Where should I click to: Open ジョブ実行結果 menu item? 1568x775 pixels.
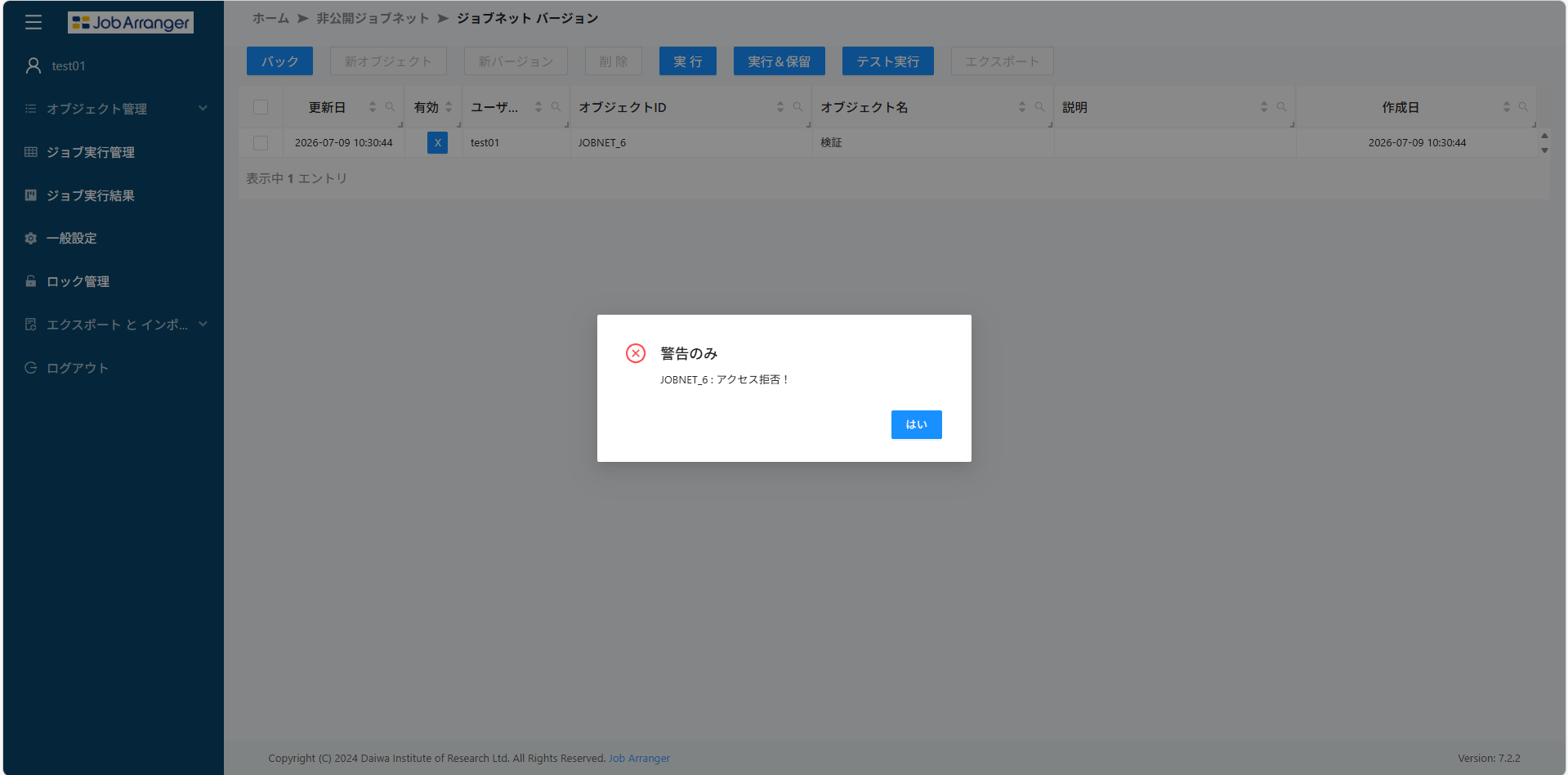tap(114, 195)
